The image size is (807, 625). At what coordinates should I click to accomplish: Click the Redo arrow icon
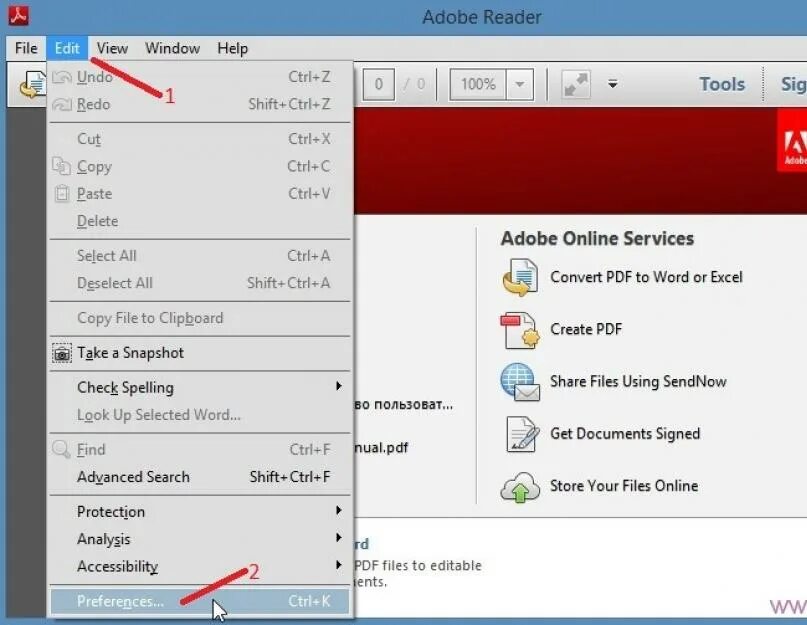tap(62, 105)
